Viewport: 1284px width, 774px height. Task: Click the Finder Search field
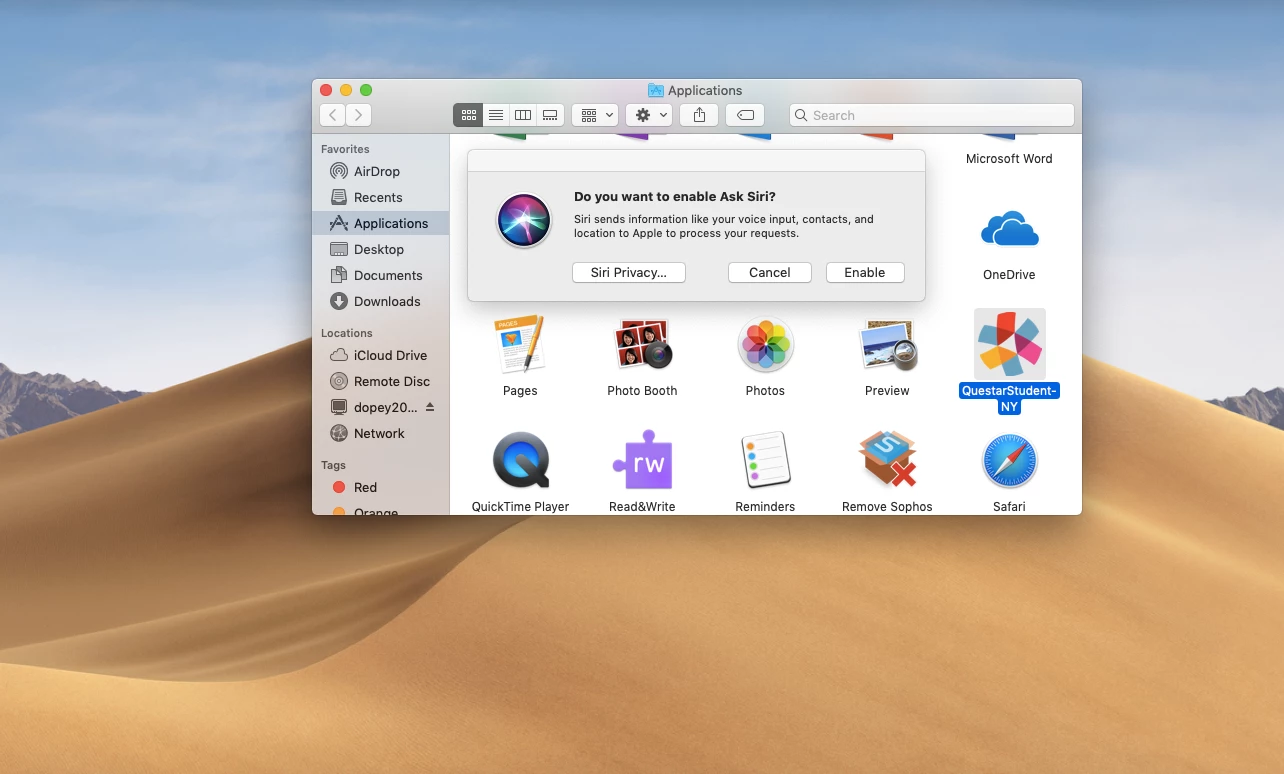click(932, 115)
